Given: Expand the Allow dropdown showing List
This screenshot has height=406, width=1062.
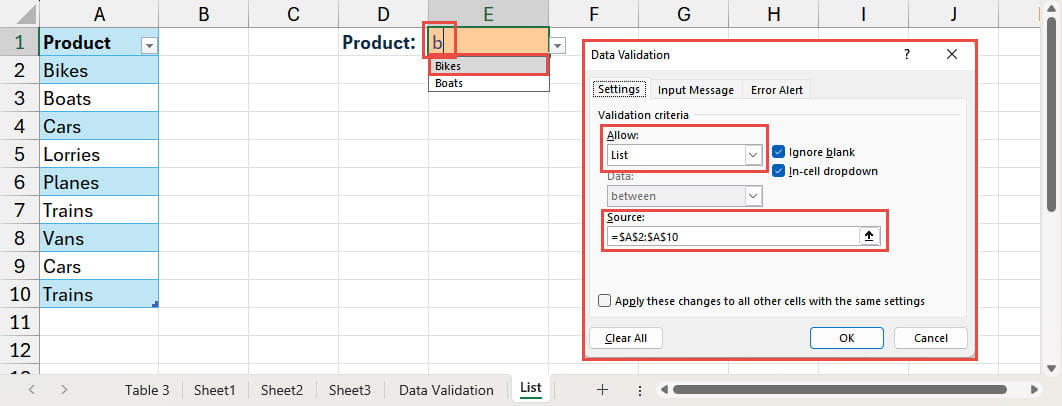Looking at the screenshot, I should click(x=751, y=156).
